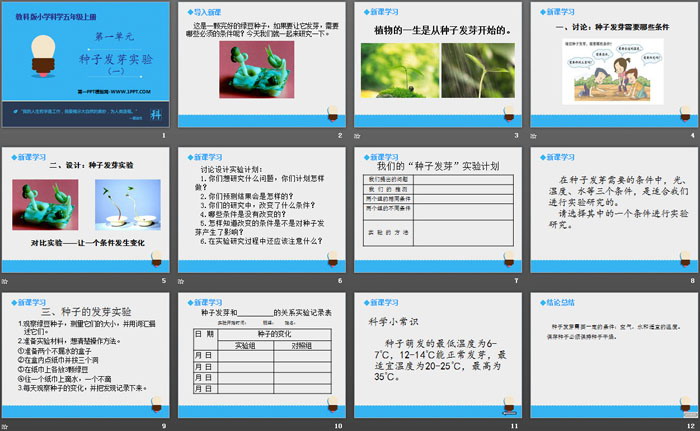Click slide number 2 label

tap(340, 135)
